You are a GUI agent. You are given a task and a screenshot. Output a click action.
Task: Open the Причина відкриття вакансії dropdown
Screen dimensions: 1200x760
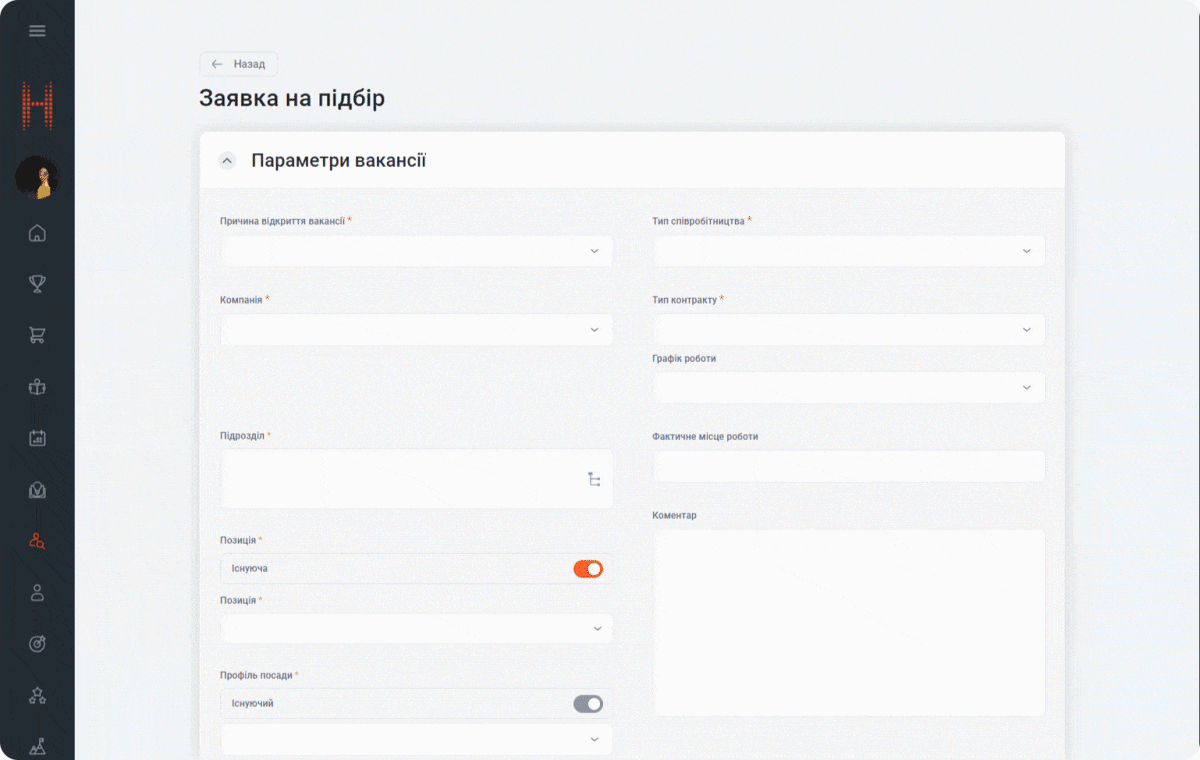click(416, 251)
